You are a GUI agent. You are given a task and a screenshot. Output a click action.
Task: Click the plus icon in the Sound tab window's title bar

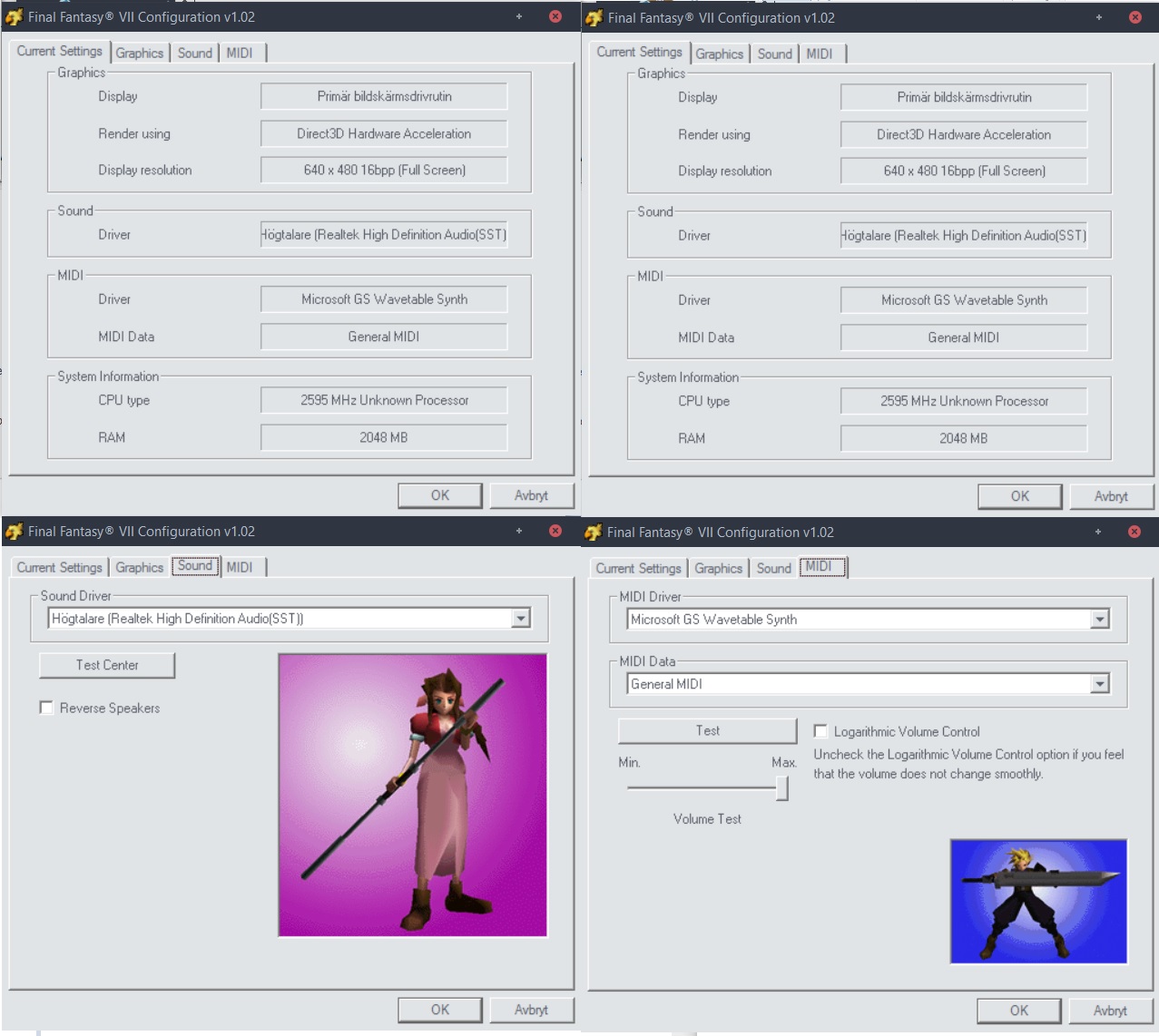pyautogui.click(x=519, y=531)
